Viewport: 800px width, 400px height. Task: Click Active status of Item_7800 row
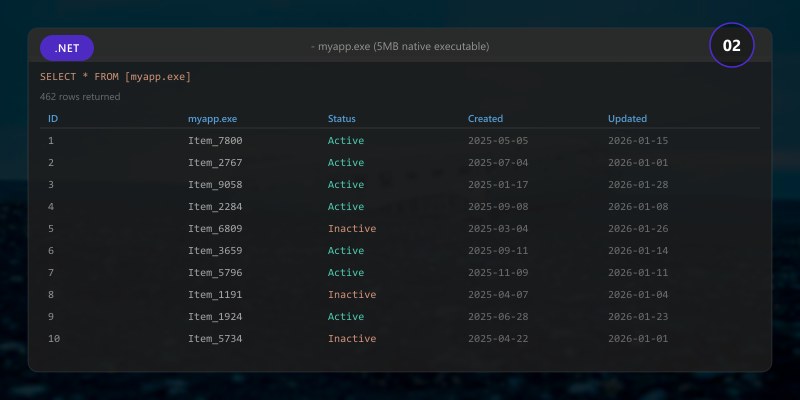pyautogui.click(x=346, y=140)
